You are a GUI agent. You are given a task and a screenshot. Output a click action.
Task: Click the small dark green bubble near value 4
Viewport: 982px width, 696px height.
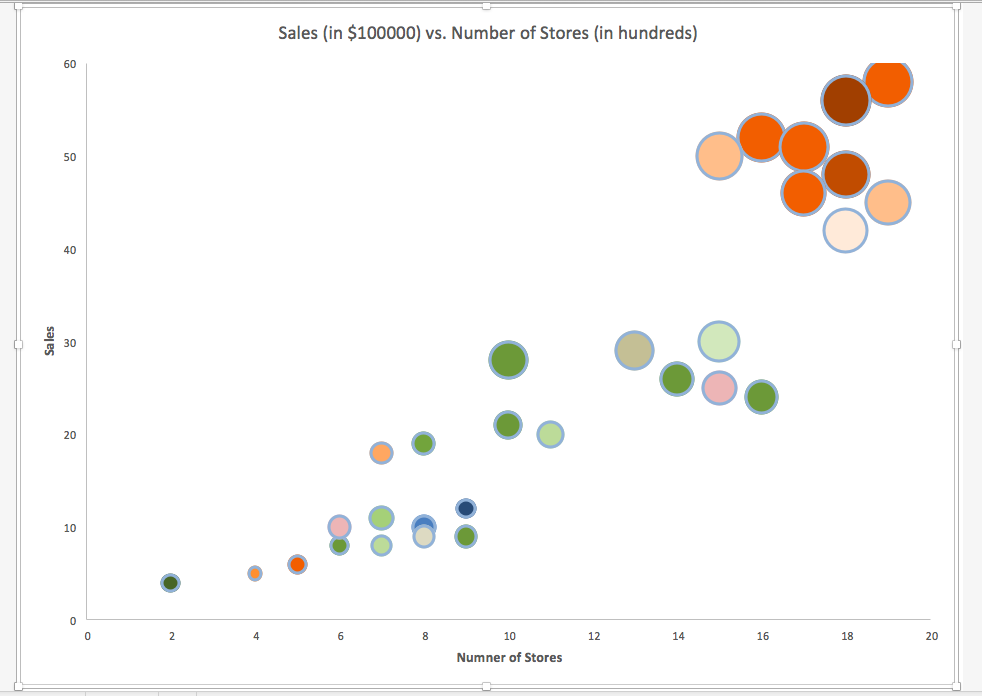tap(171, 581)
